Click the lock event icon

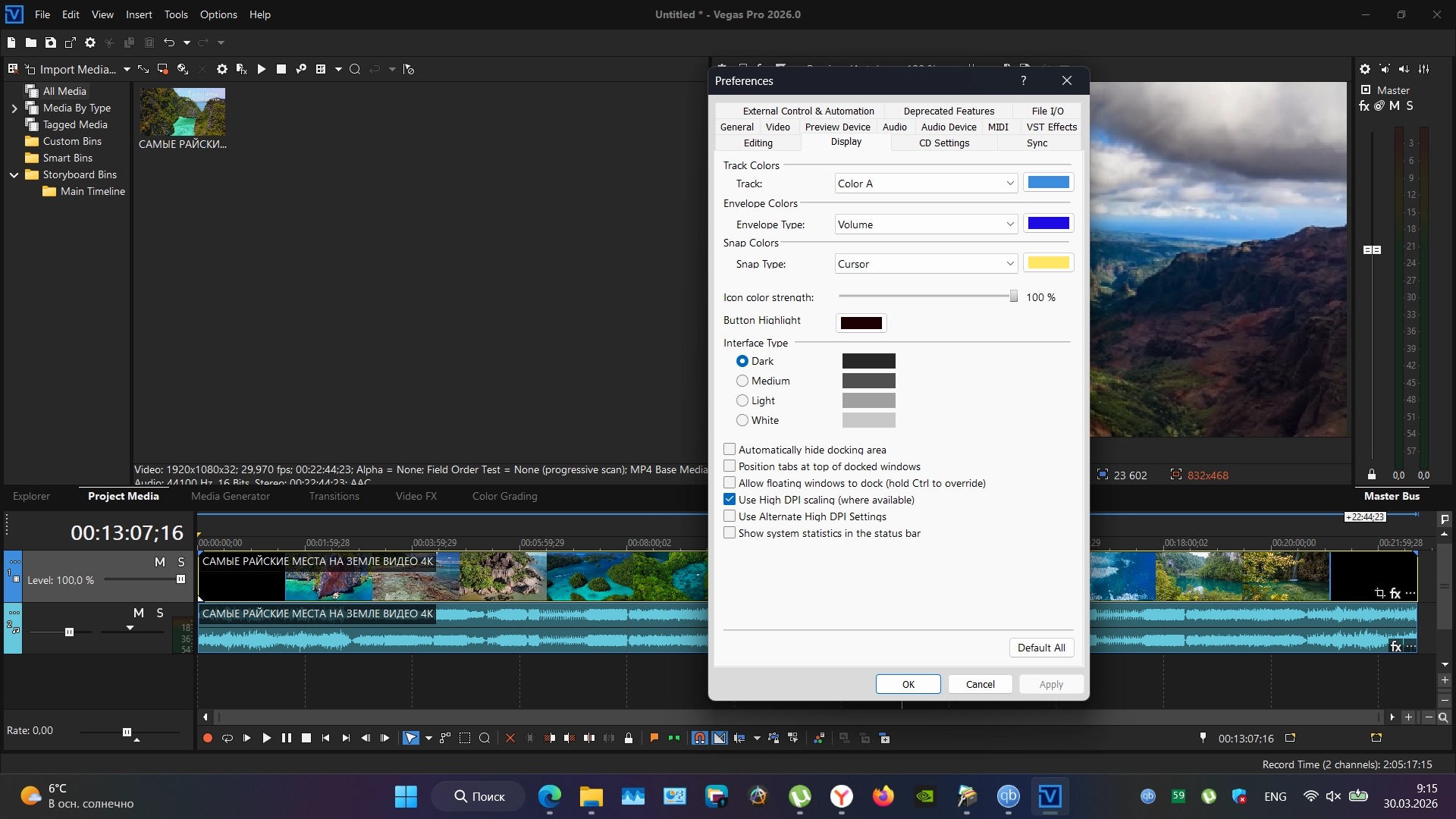click(629, 738)
